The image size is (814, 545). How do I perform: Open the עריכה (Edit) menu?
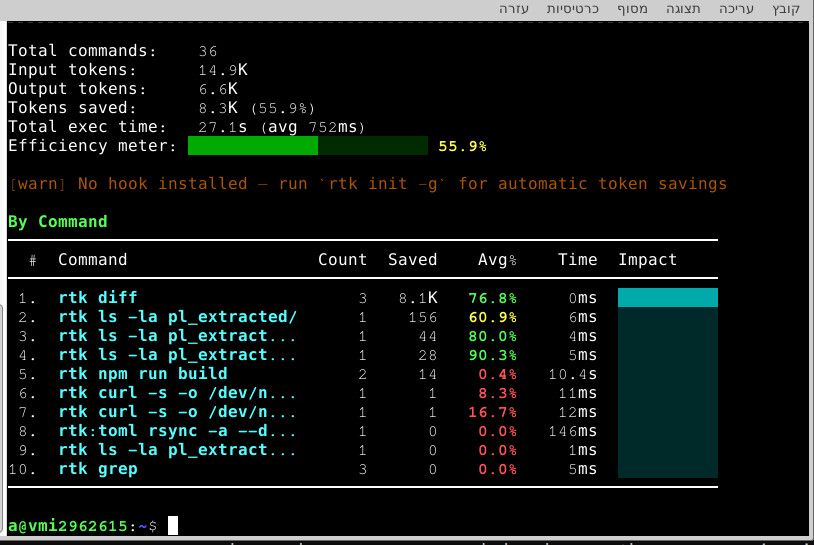coord(736,9)
